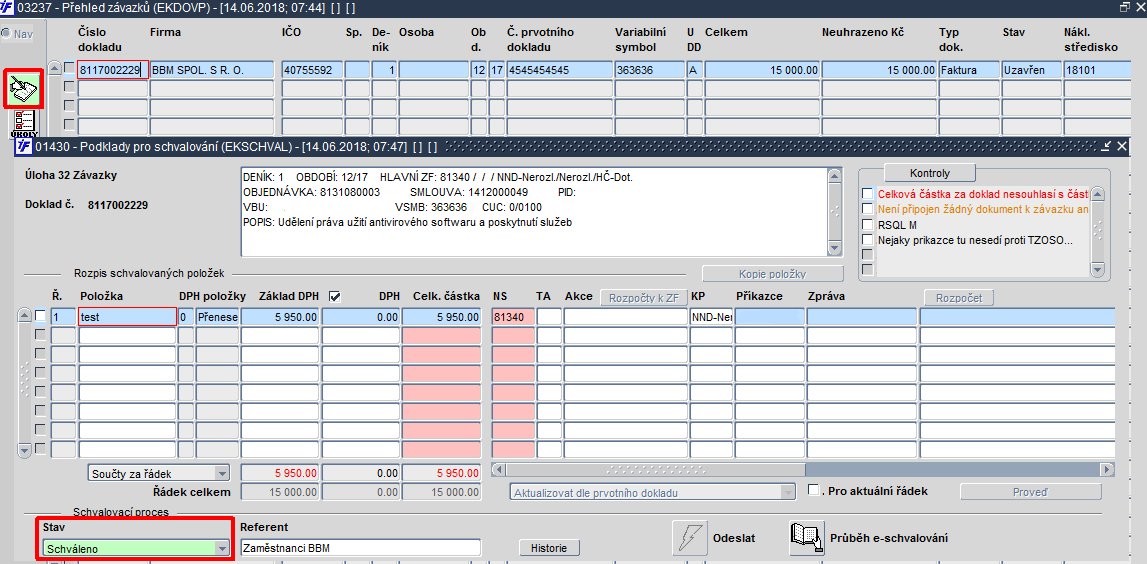Click the NS field 81340 in row 1
Image resolution: width=1147 pixels, height=564 pixels.
tap(514, 317)
